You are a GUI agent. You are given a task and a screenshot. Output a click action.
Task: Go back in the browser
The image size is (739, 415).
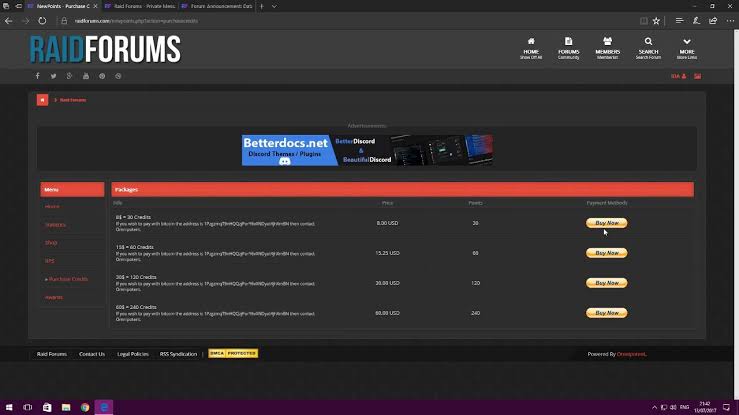pos(8,21)
